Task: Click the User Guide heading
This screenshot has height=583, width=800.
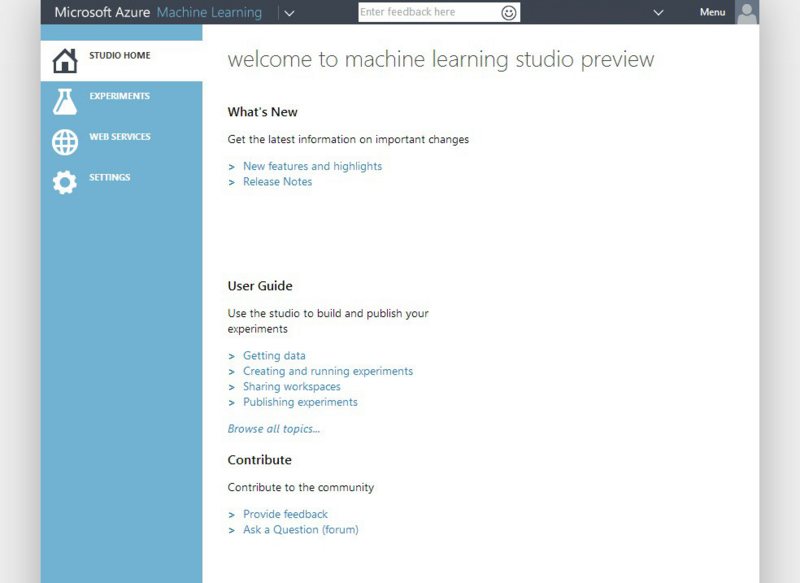Action: pyautogui.click(x=260, y=286)
